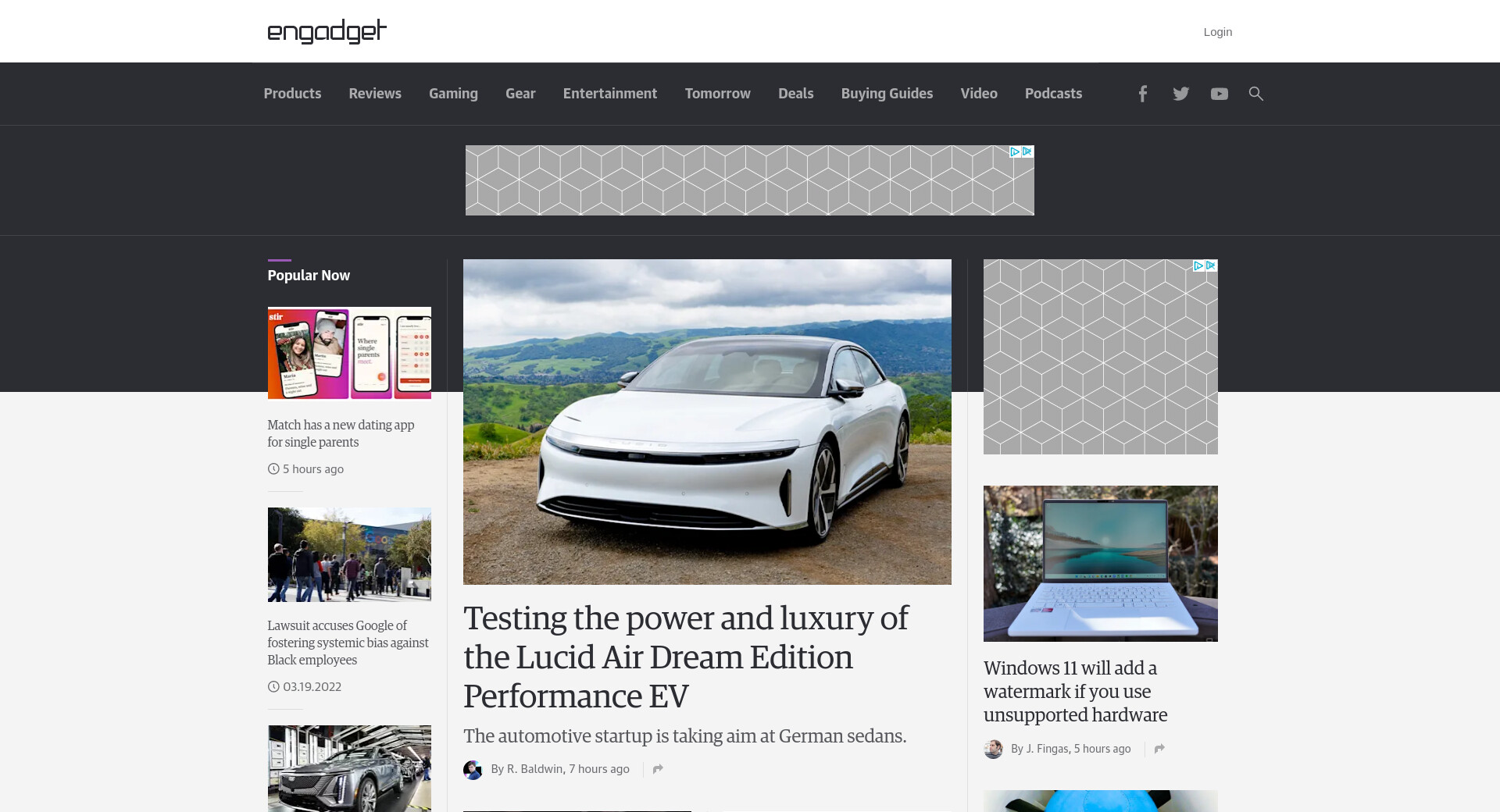Share the Lucid Air article
Image resolution: width=1500 pixels, height=812 pixels.
[658, 769]
